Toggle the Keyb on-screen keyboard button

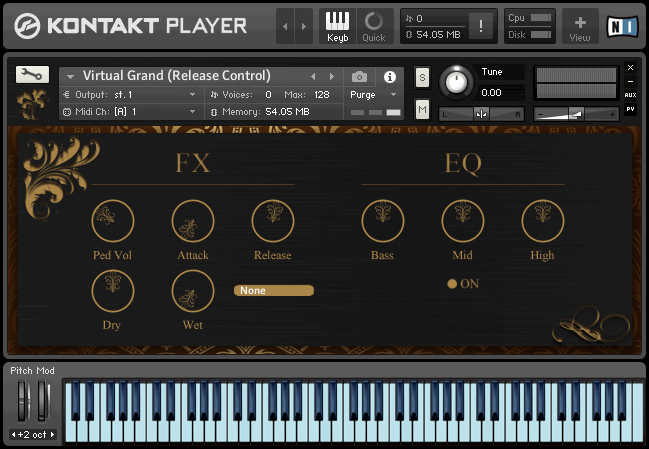click(337, 26)
